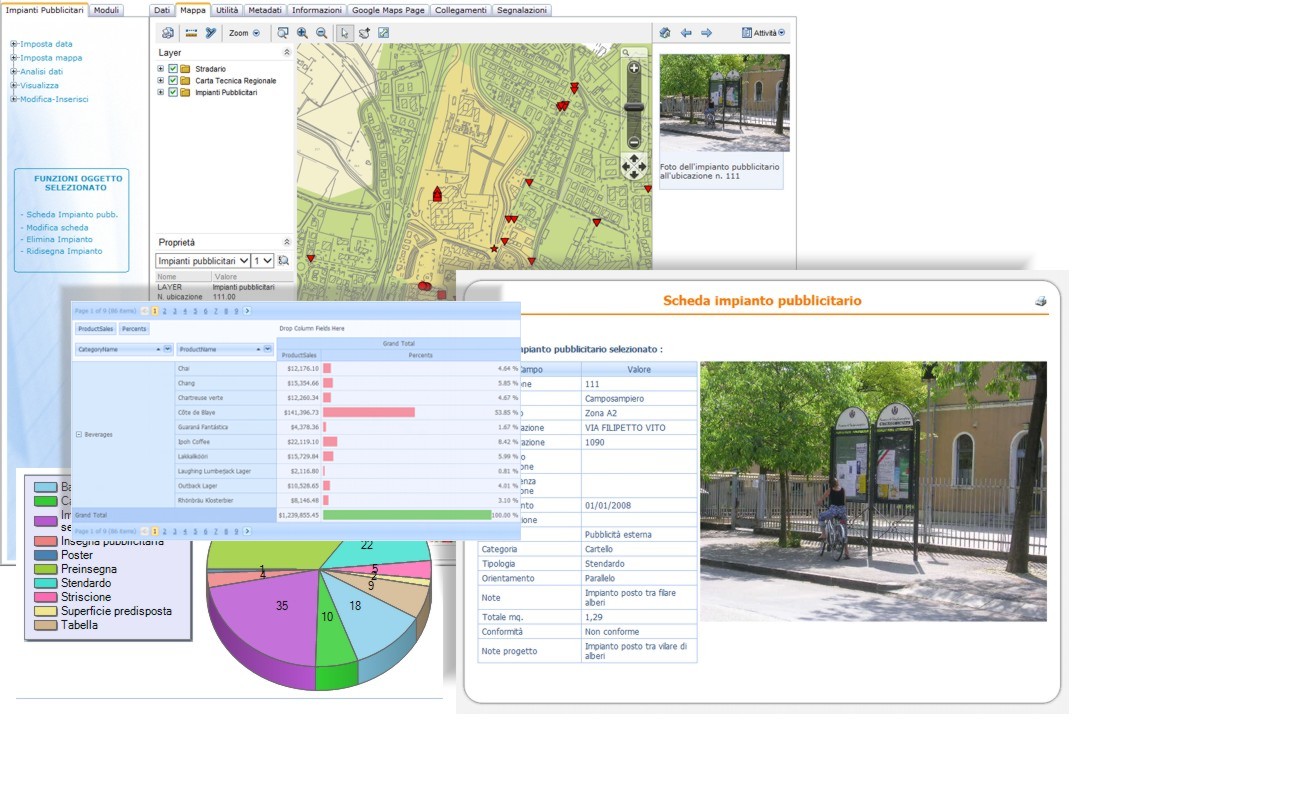Switch to the Moduli tab
1300x800 pixels.
tap(107, 10)
